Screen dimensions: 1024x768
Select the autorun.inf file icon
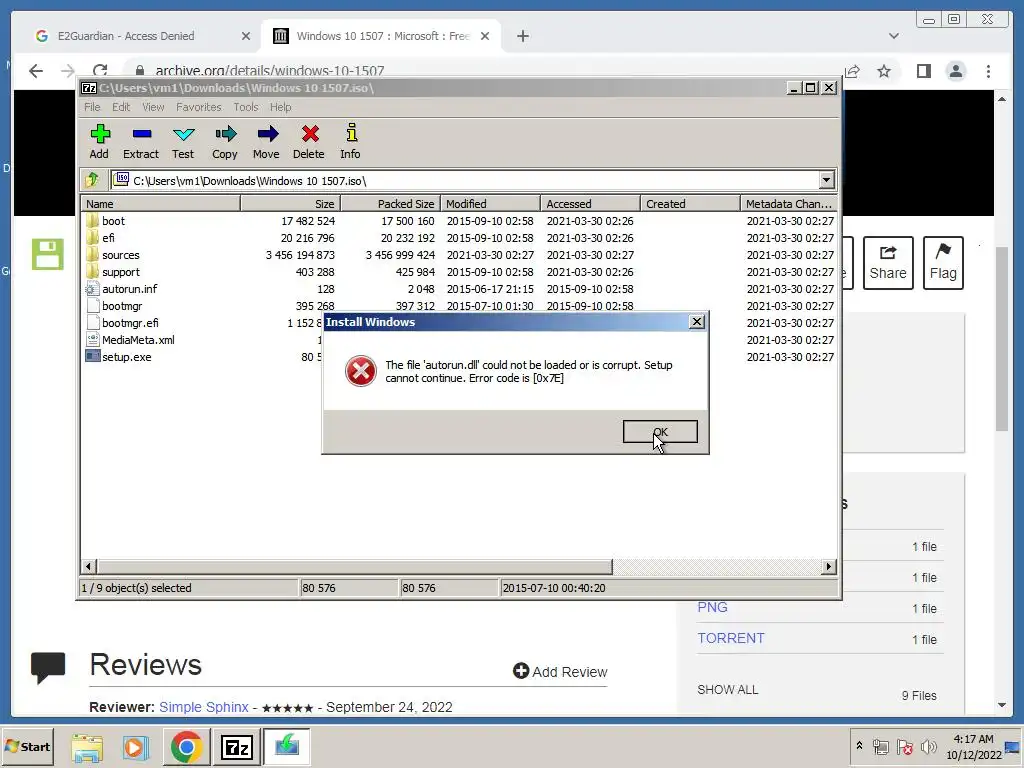point(92,289)
